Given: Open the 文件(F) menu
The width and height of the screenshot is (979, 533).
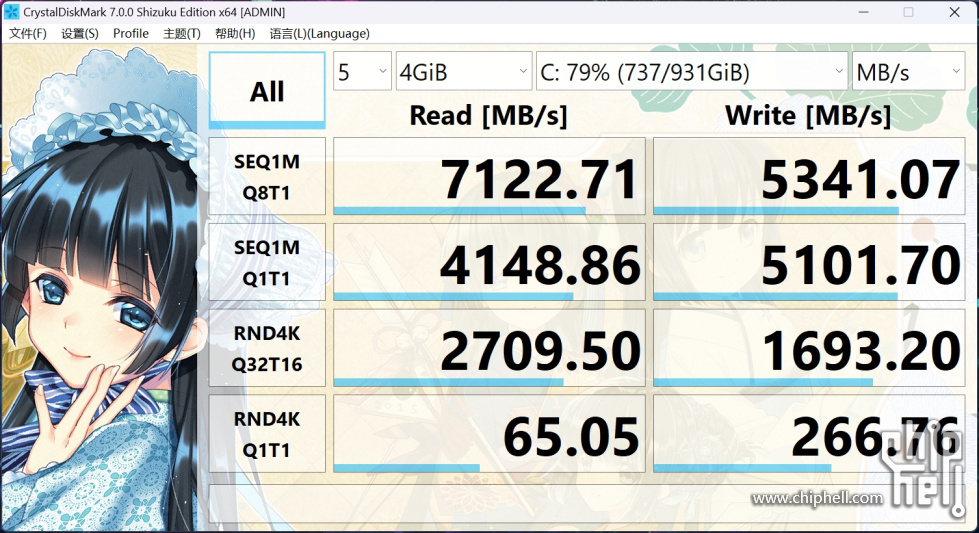Looking at the screenshot, I should coord(27,34).
